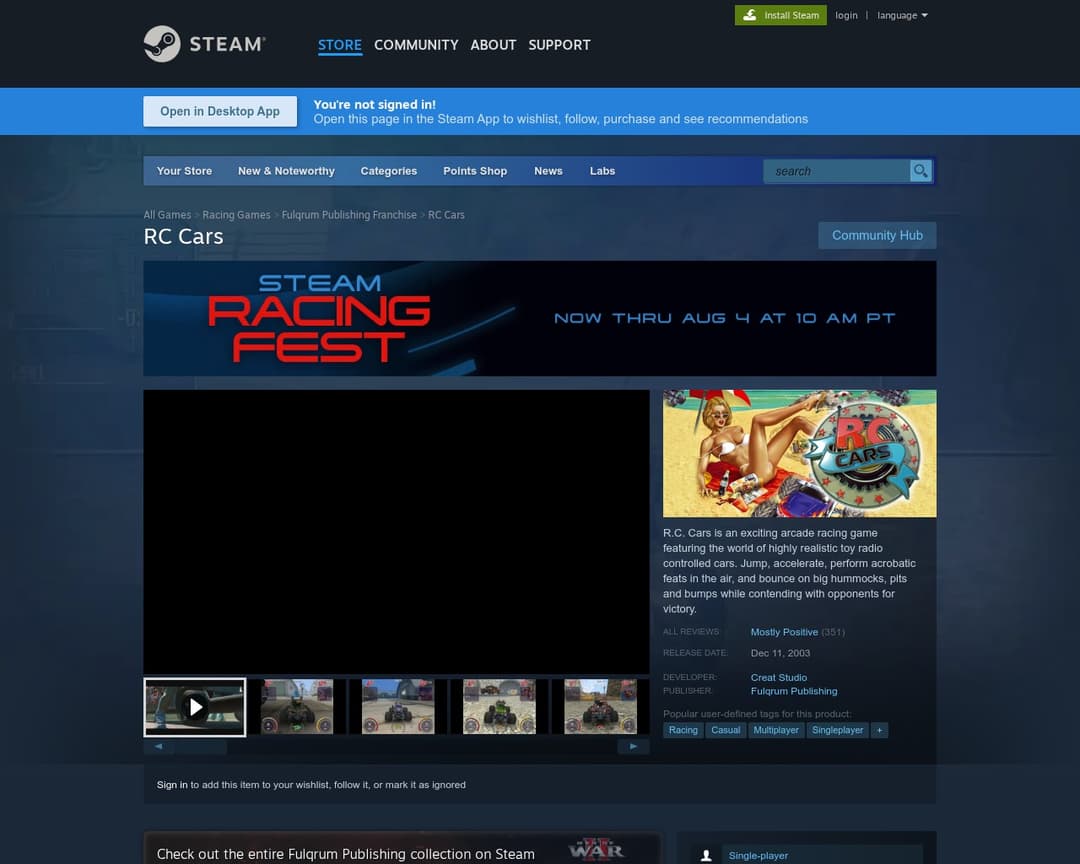Click the Install Steam download button
The width and height of the screenshot is (1080, 864).
click(780, 15)
